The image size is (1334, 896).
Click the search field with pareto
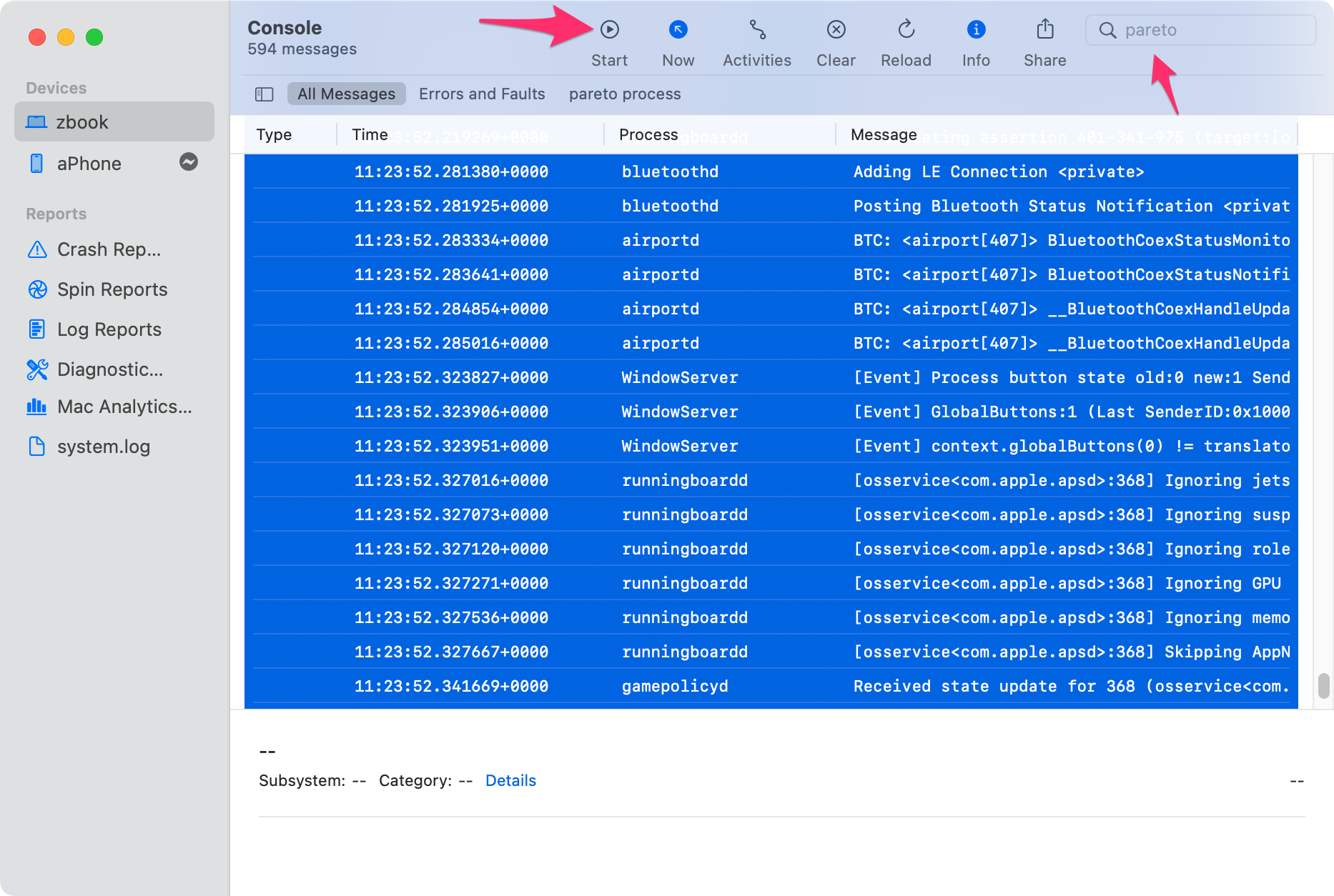point(1201,30)
